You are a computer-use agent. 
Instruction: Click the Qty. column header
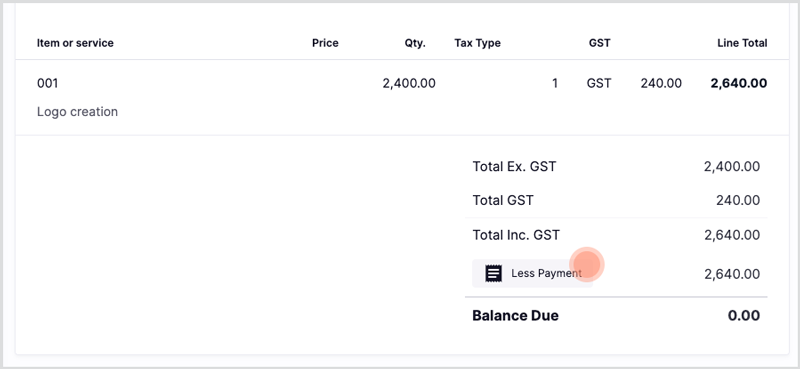point(415,43)
